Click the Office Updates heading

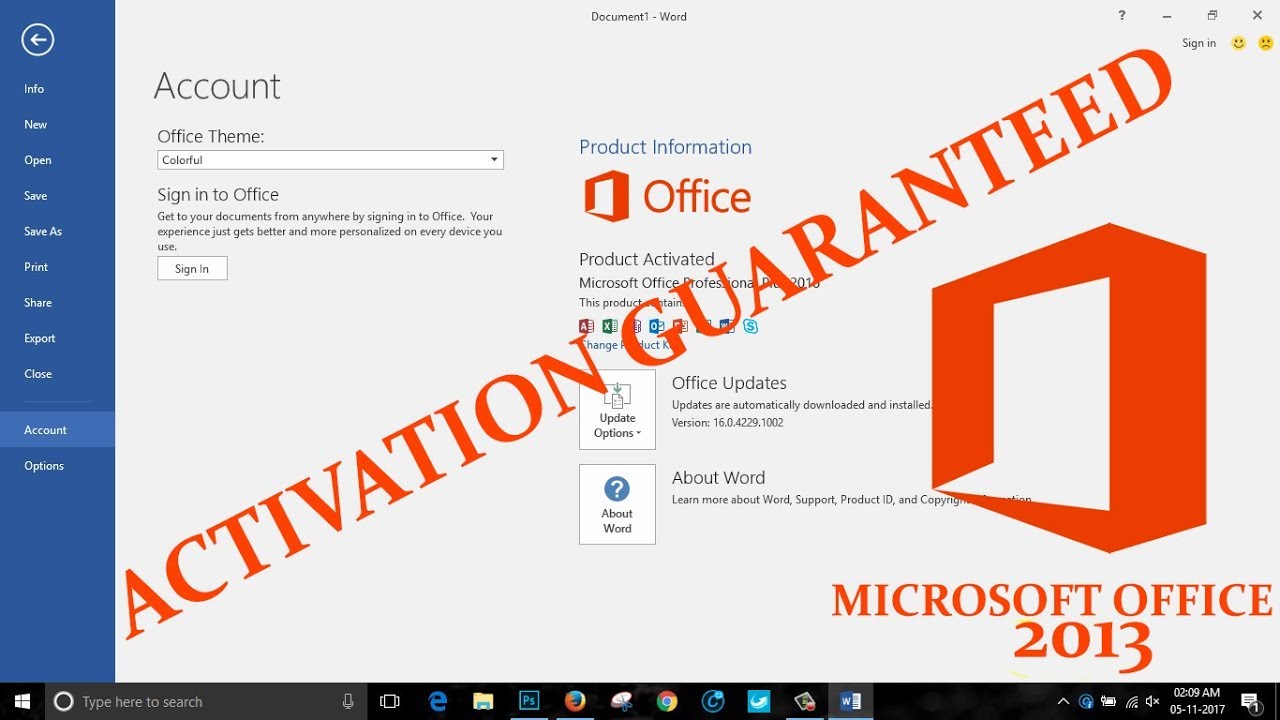click(729, 383)
